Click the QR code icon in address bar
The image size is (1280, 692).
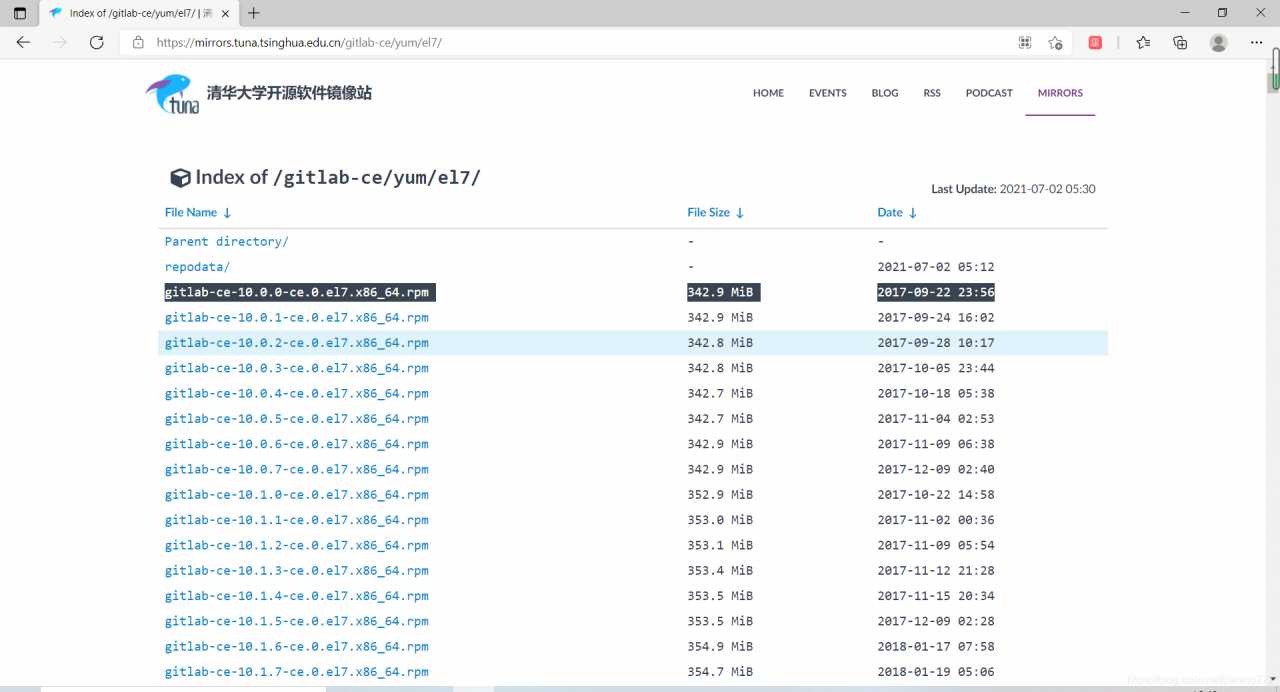[1025, 42]
